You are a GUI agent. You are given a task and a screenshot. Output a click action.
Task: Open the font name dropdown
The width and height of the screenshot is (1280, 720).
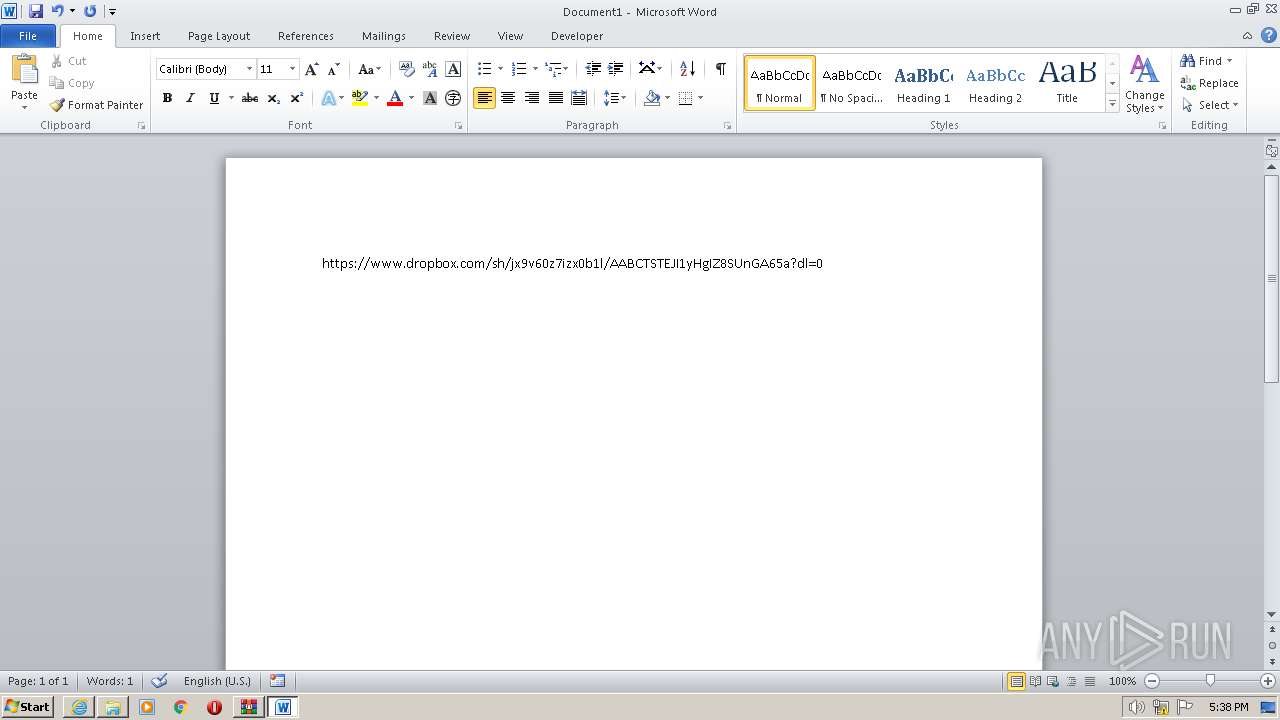click(x=249, y=69)
